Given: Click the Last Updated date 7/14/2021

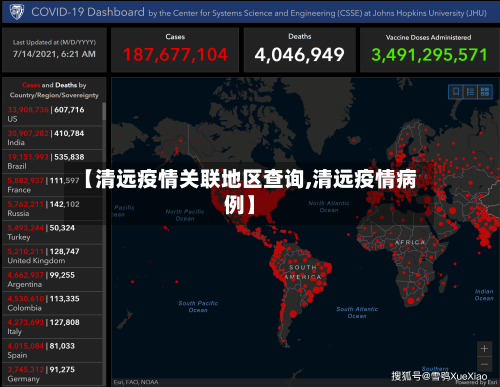Looking at the screenshot, I should [x=54, y=54].
